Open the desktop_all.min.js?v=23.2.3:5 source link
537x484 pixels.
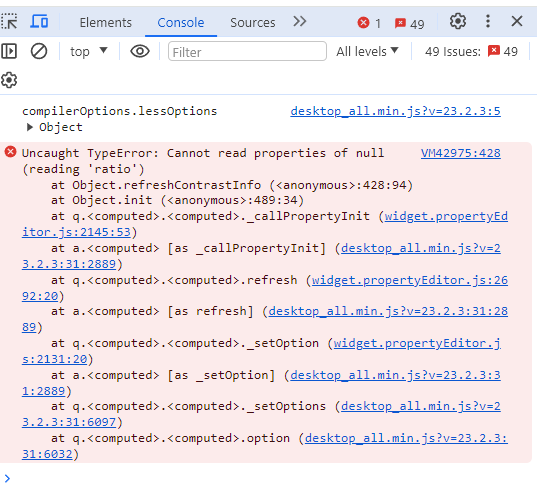[395, 111]
